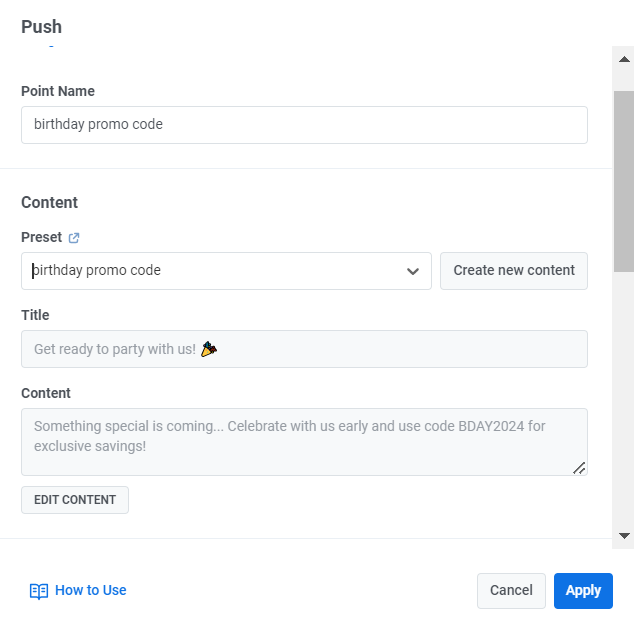Click the Push dialog heading
The height and width of the screenshot is (625, 634).
tap(41, 27)
